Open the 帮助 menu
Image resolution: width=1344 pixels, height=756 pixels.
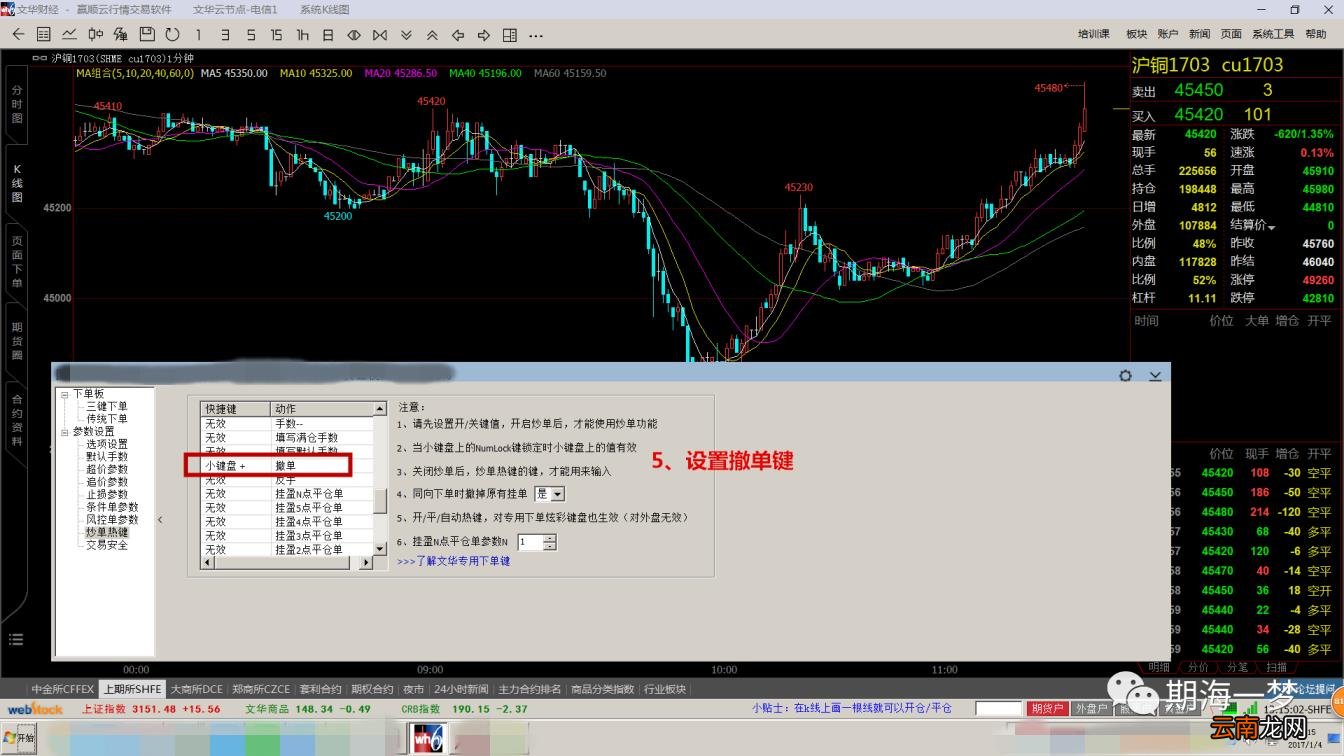click(1314, 34)
